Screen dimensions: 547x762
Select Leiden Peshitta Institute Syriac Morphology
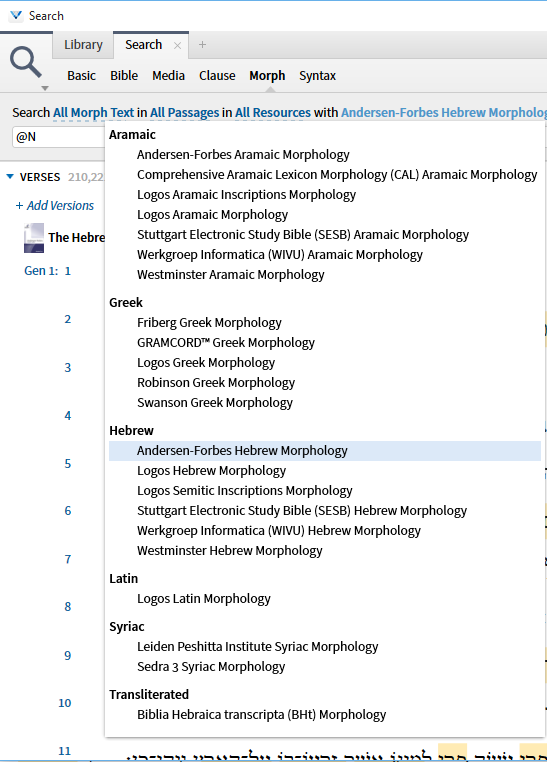coord(257,647)
